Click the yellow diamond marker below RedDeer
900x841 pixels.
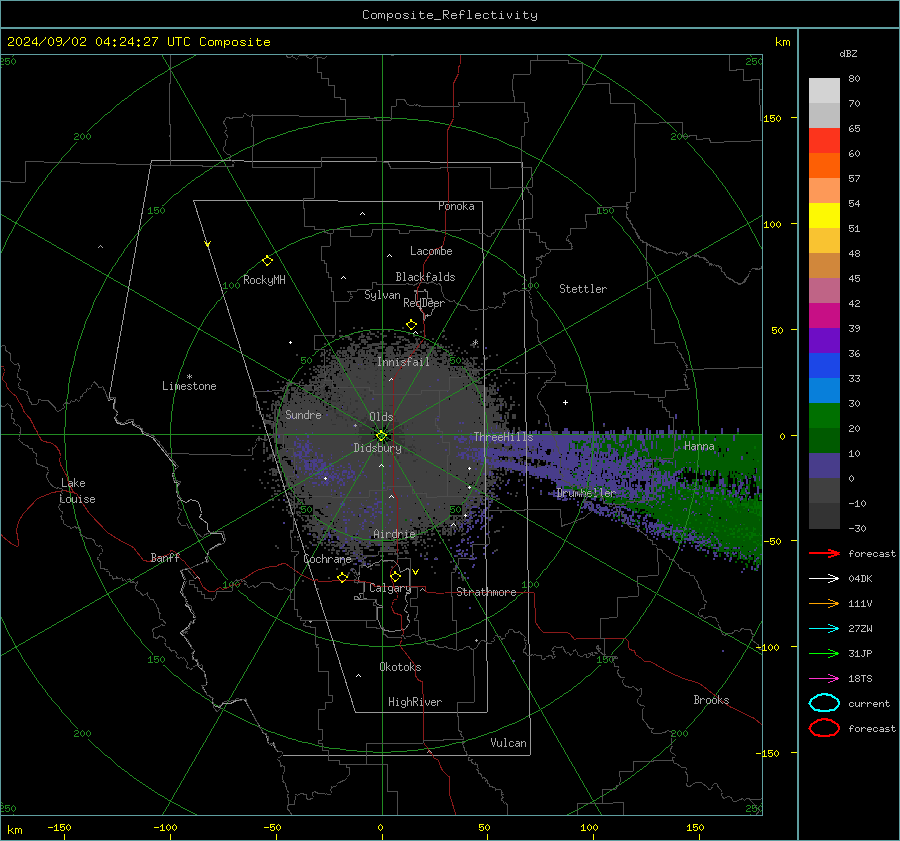(411, 325)
